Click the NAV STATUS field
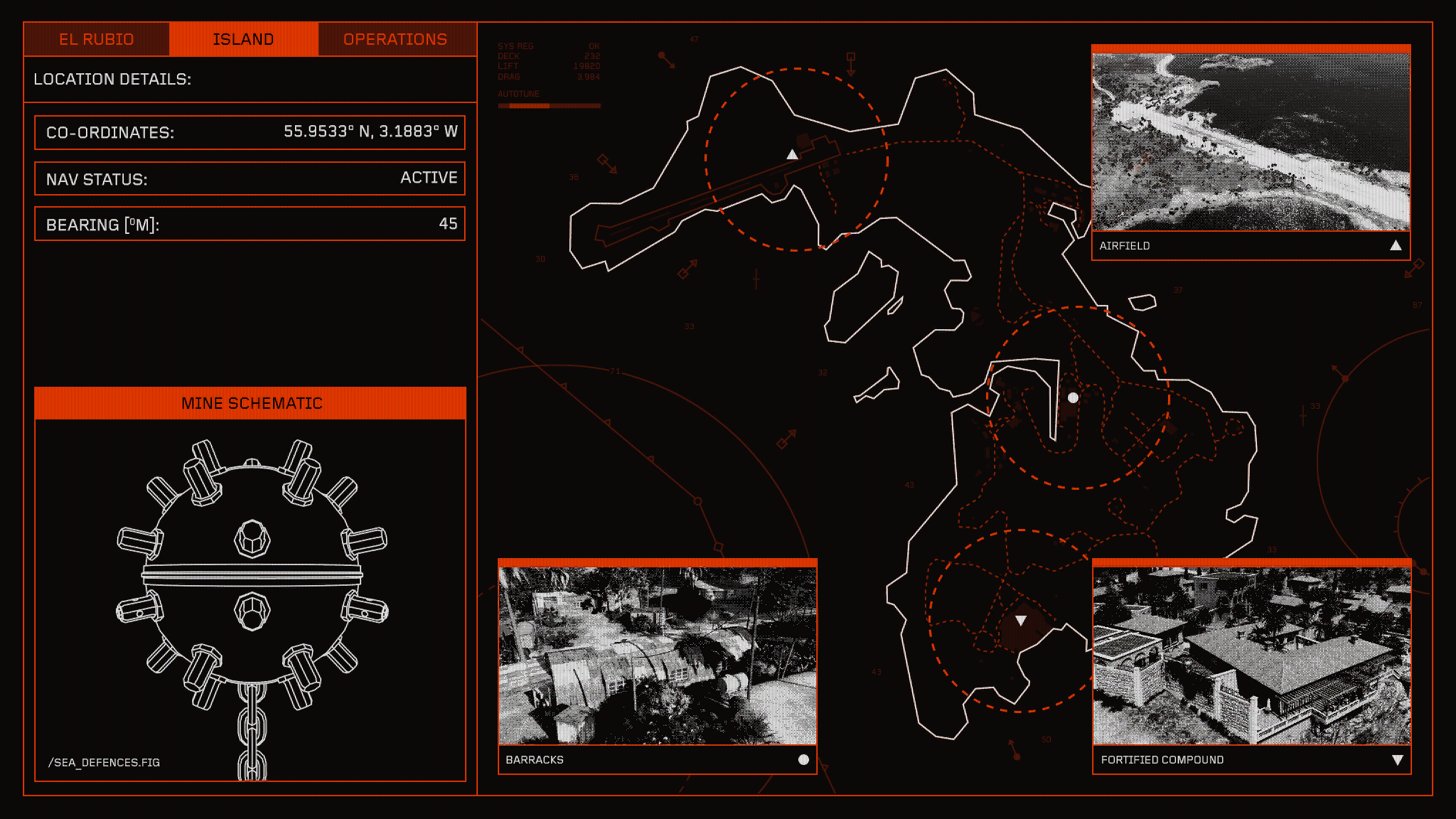1456x819 pixels. (250, 178)
